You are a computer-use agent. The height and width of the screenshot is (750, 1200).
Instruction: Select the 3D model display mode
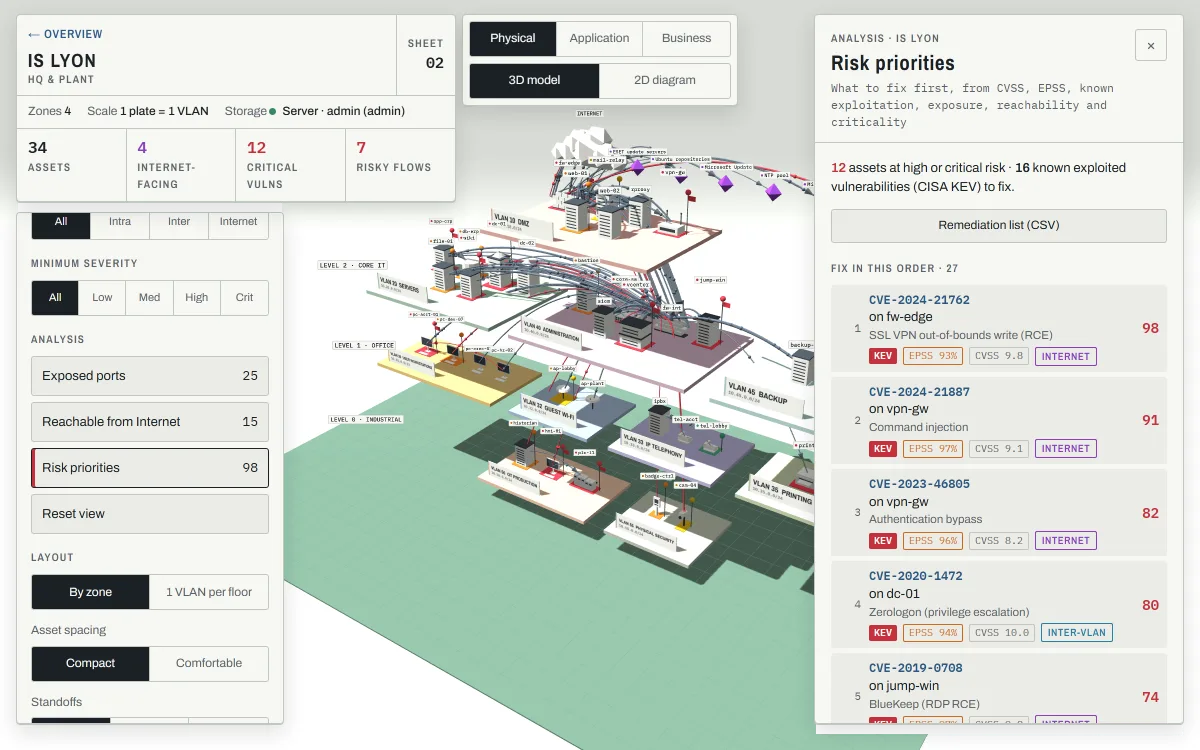coord(534,80)
